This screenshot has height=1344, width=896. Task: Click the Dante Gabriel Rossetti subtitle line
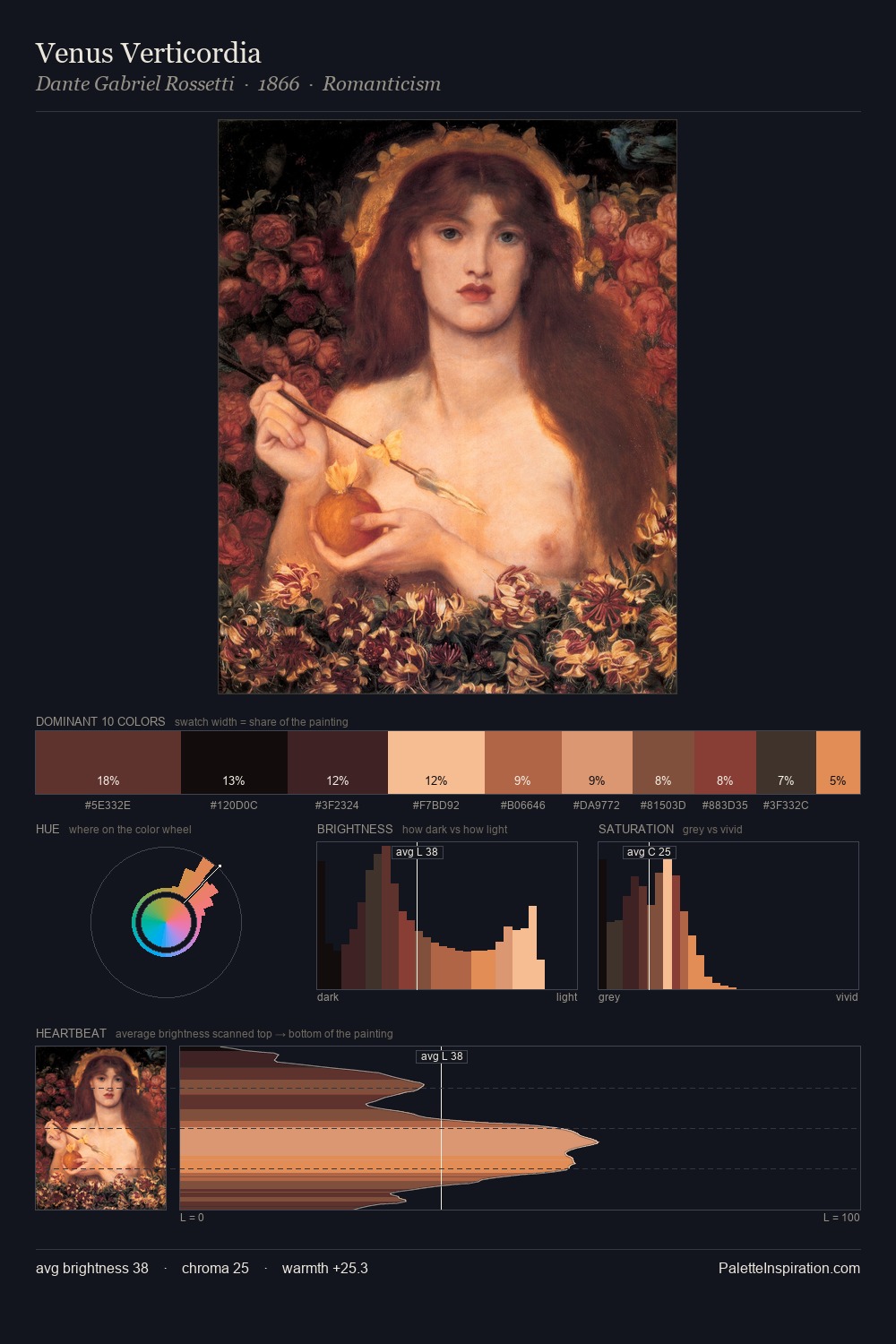coord(238,84)
